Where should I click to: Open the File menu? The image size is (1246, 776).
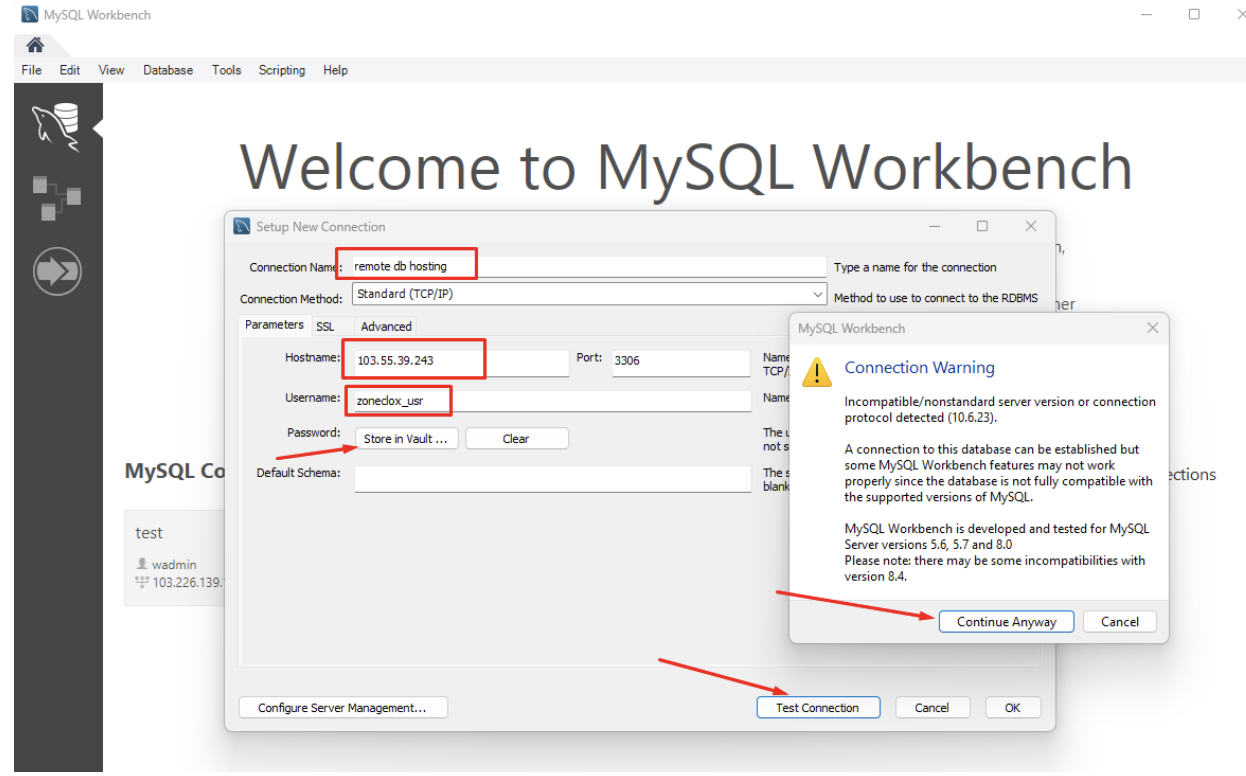point(32,70)
